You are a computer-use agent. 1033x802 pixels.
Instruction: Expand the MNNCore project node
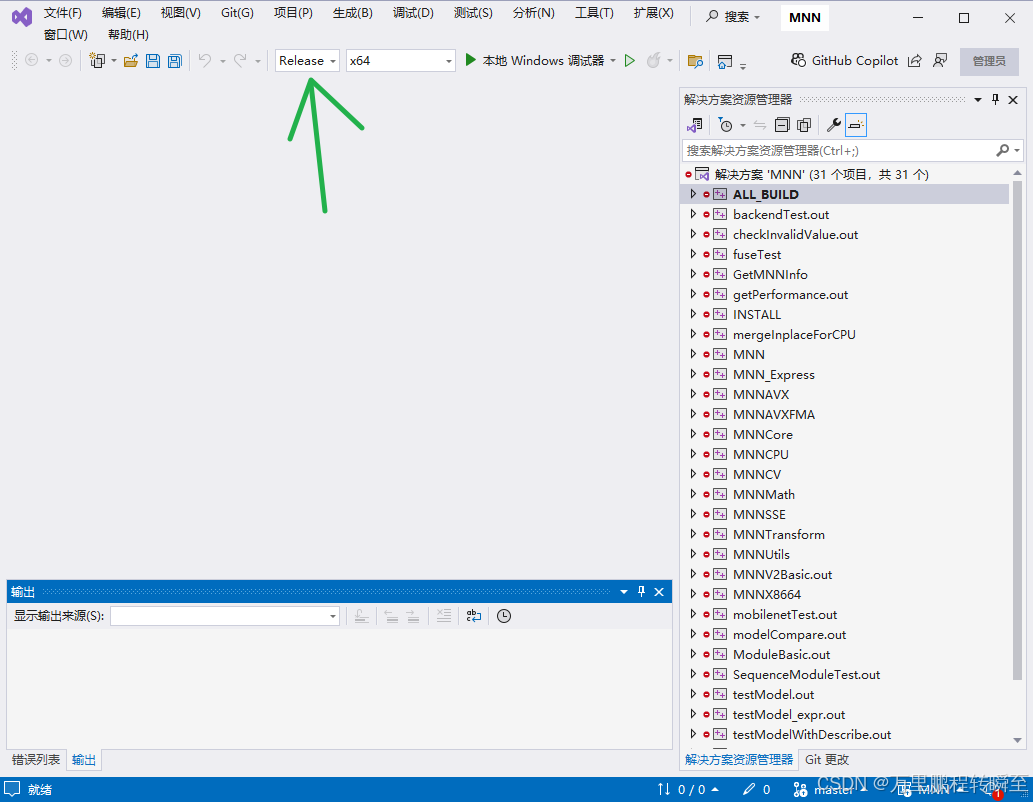pyautogui.click(x=693, y=434)
